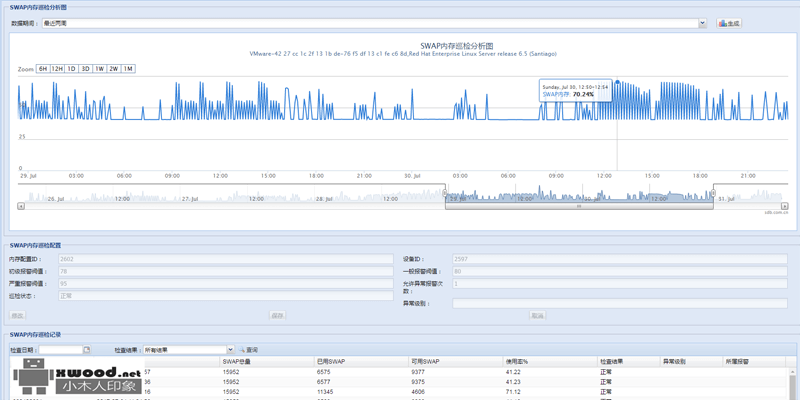
Task: Click the chart generate icon button
Action: pyautogui.click(x=729, y=23)
